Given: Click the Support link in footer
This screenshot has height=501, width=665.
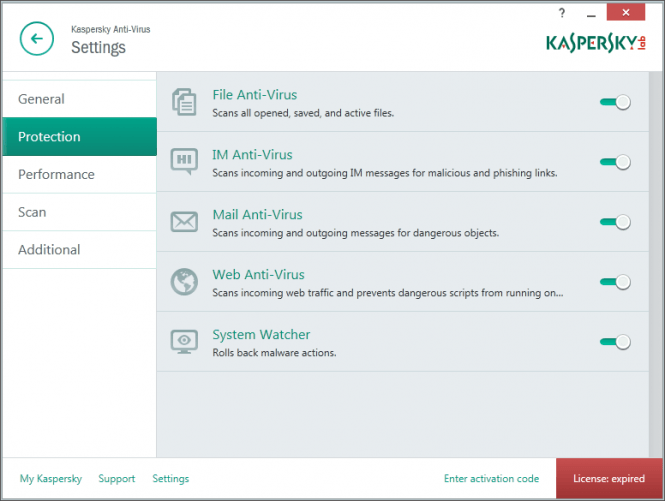Looking at the screenshot, I should 117,479.
